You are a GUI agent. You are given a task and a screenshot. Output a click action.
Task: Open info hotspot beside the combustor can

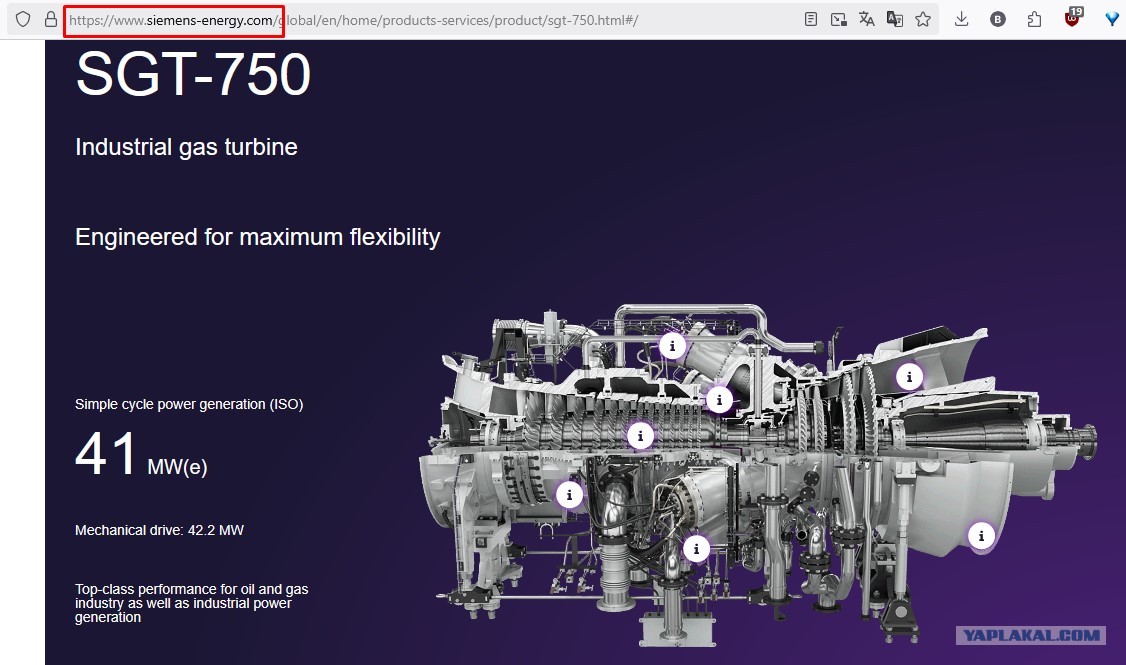pos(719,400)
